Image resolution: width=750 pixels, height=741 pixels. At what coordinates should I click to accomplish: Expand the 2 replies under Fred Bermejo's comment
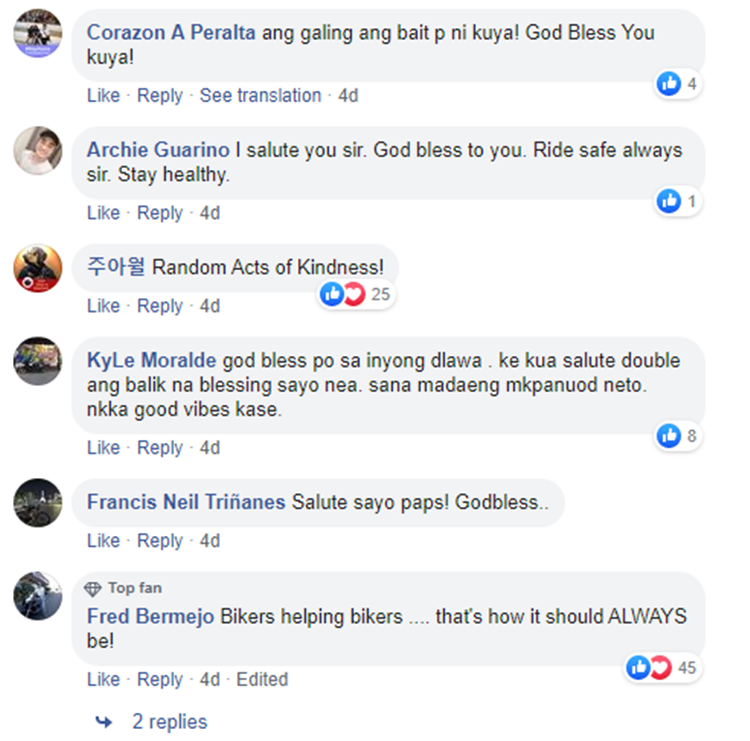click(170, 722)
